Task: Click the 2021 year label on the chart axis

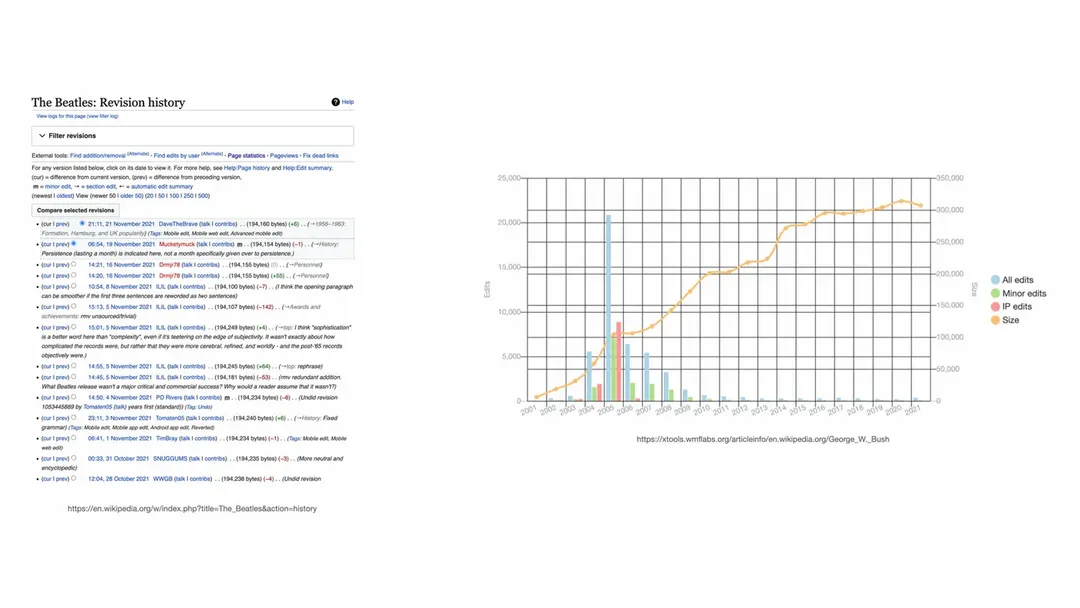Action: click(912, 410)
